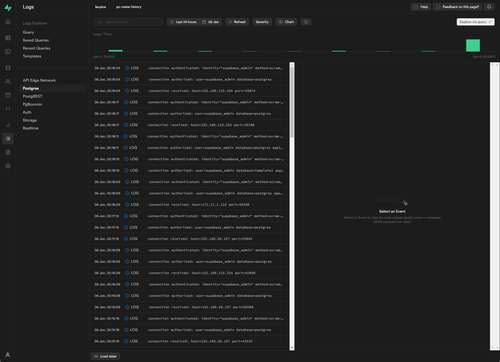Select PostgREST logs in the sidebar
500x362 pixels.
33,96
